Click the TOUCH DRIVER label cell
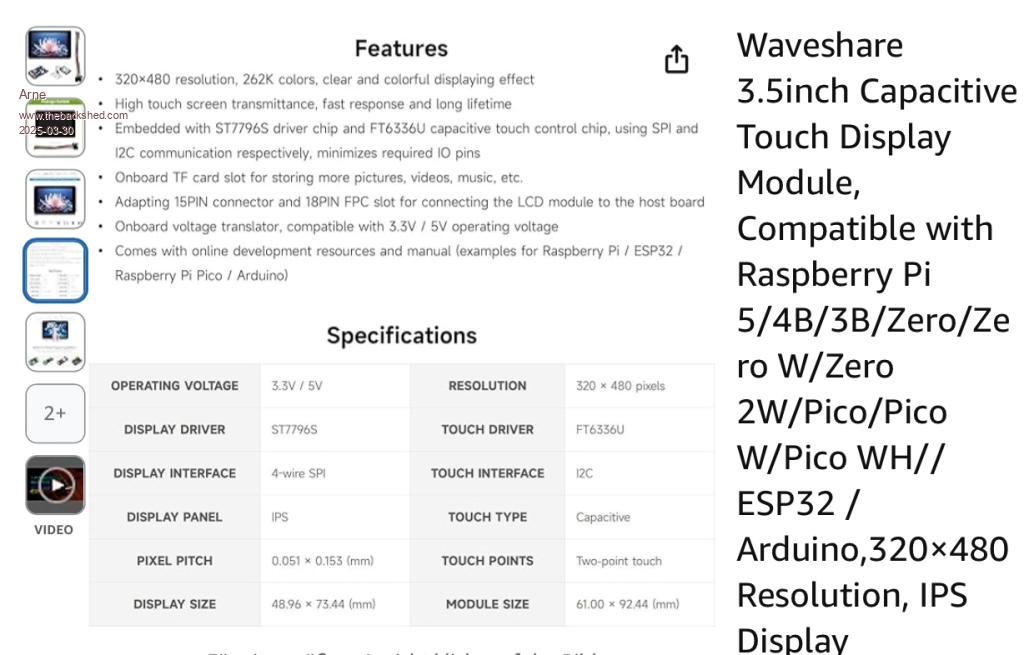Screen dimensions: 1024x655 point(487,430)
